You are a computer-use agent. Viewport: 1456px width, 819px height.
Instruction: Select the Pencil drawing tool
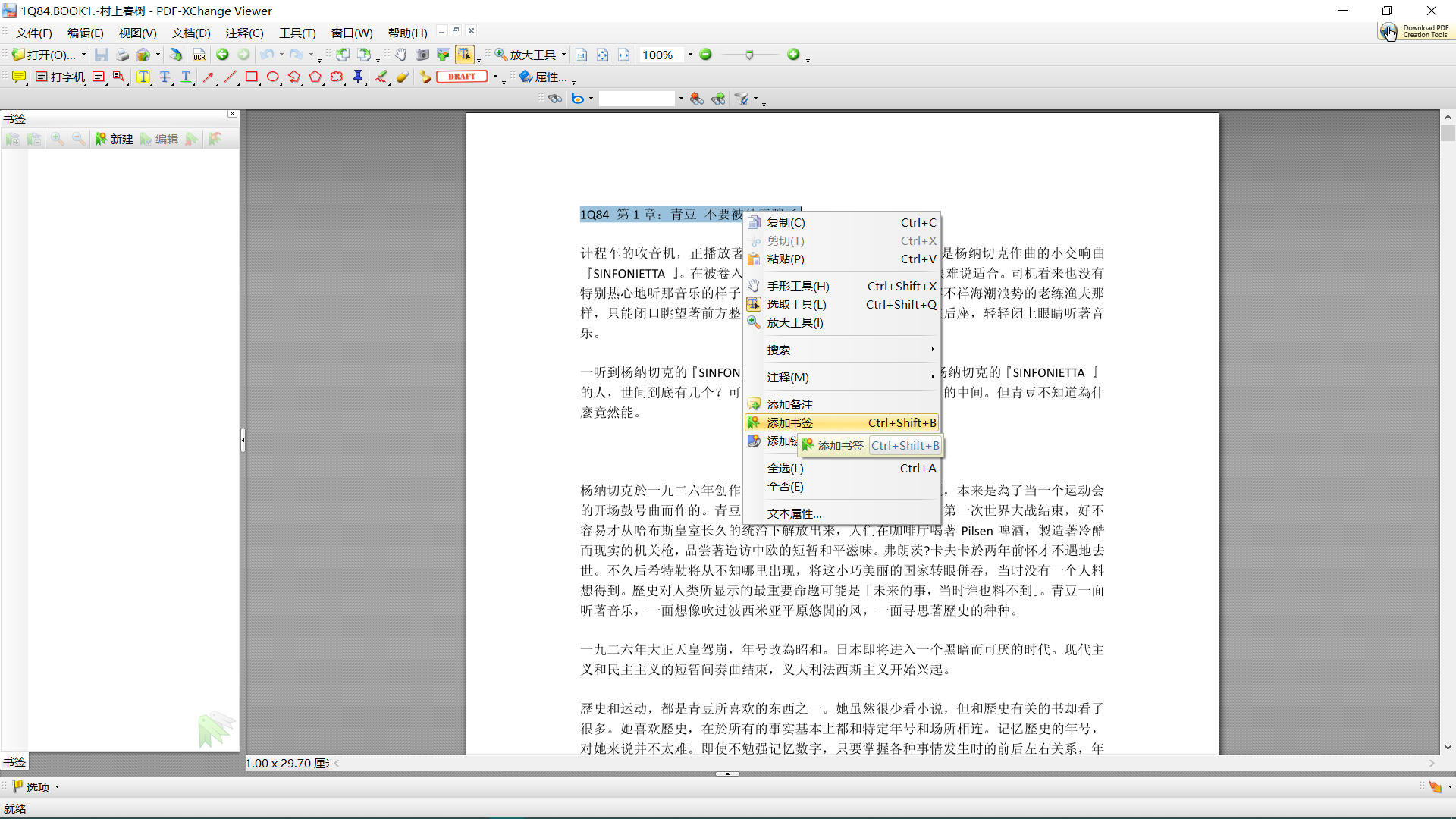point(381,77)
